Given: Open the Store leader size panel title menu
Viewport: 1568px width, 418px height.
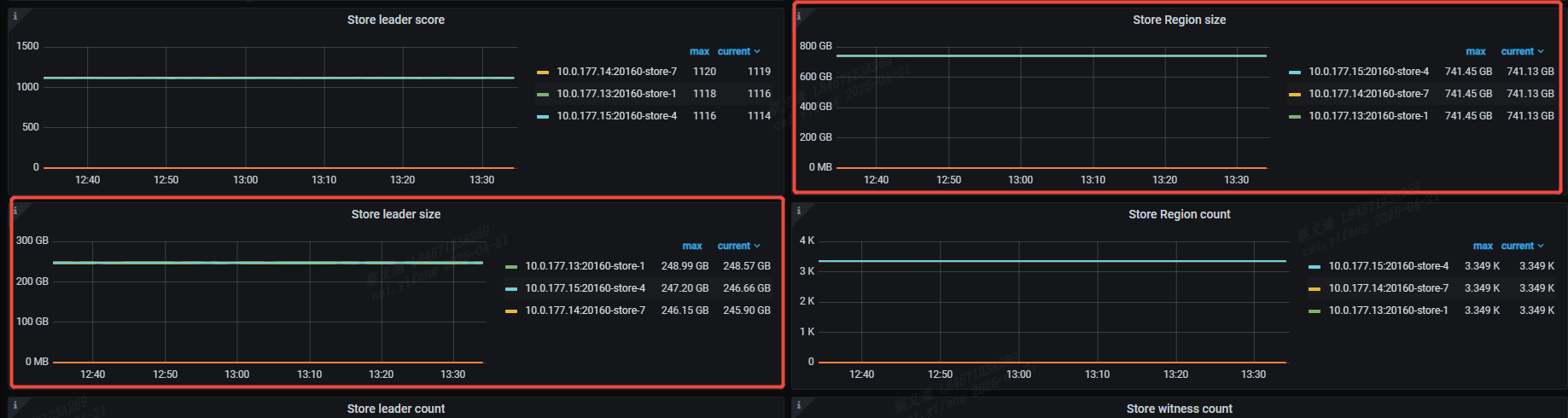Looking at the screenshot, I should (395, 214).
